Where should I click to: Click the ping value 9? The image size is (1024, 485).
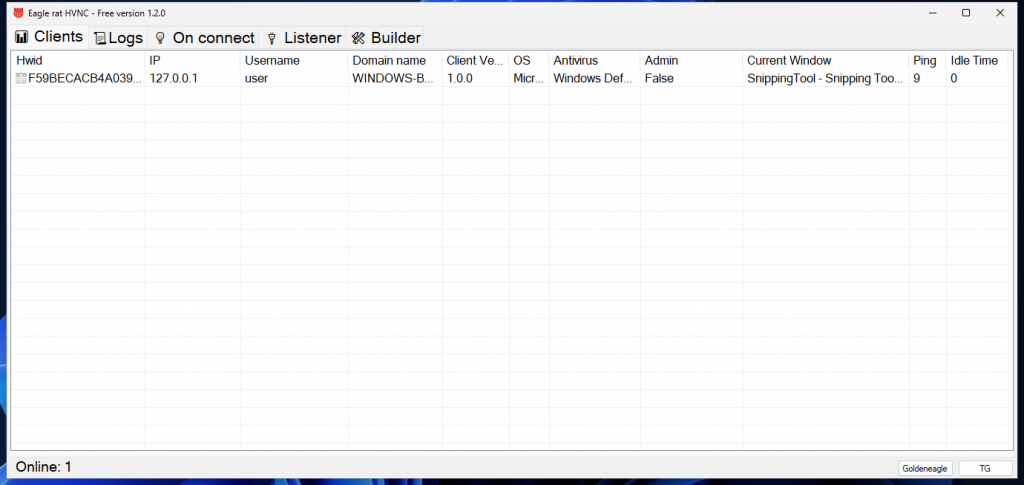pos(917,78)
